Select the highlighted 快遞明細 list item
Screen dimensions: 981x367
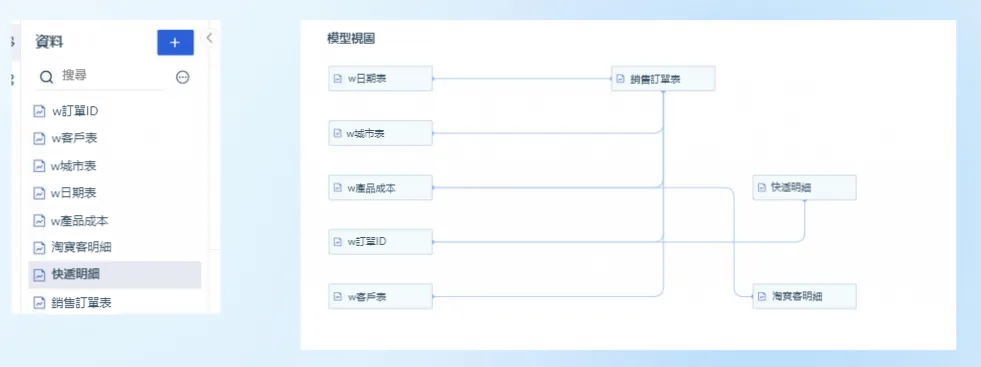click(x=114, y=274)
